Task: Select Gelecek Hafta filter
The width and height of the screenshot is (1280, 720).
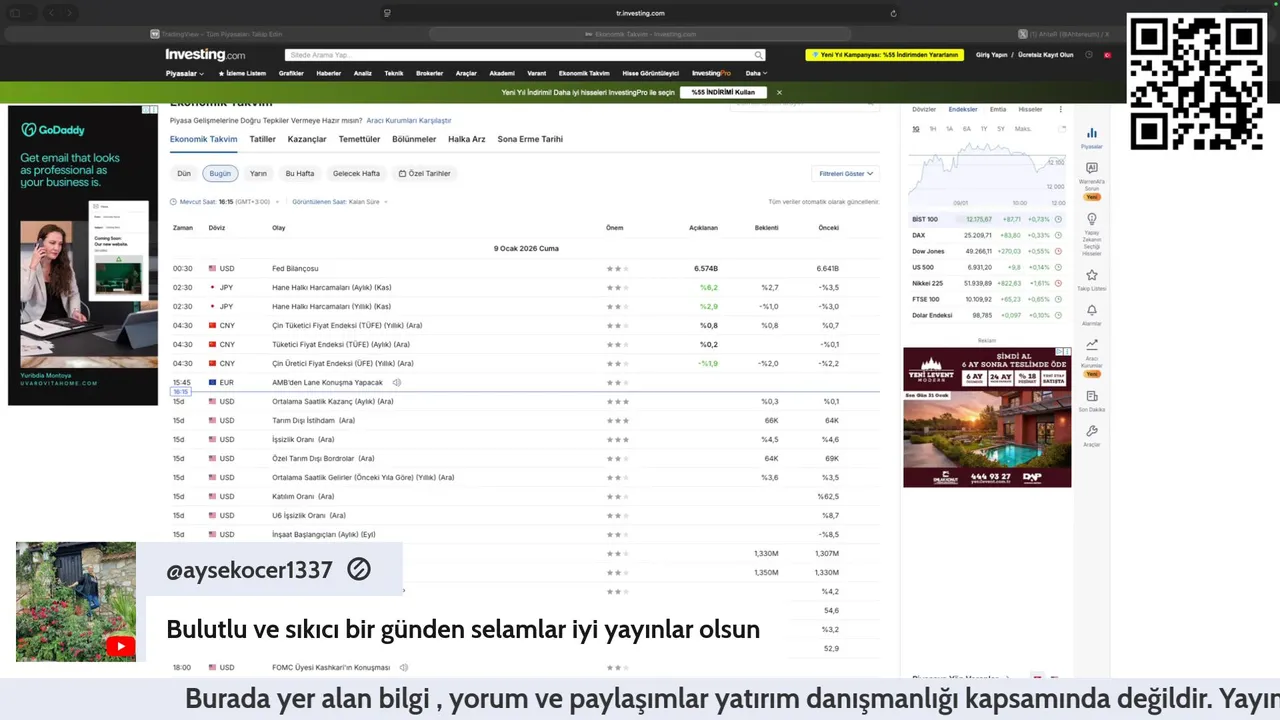Action: coord(356,173)
